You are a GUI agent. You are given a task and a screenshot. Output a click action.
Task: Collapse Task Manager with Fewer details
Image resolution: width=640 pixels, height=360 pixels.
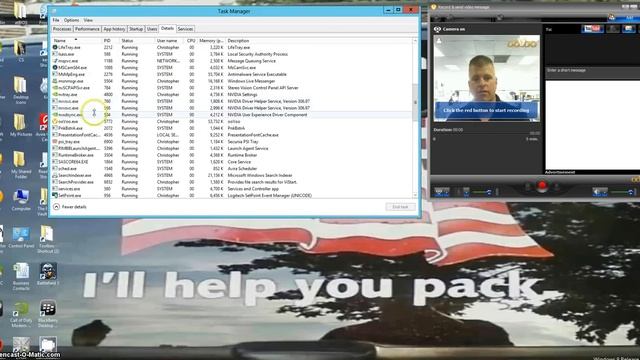(70, 207)
